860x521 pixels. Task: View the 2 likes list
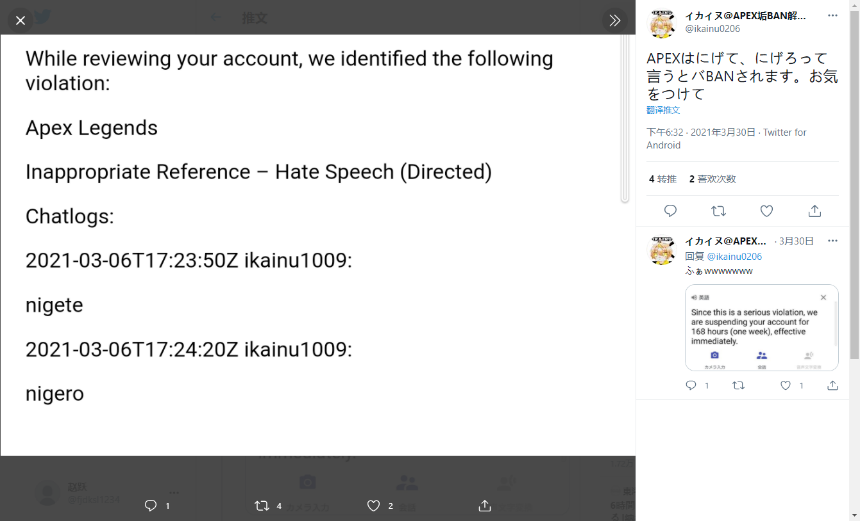[712, 179]
